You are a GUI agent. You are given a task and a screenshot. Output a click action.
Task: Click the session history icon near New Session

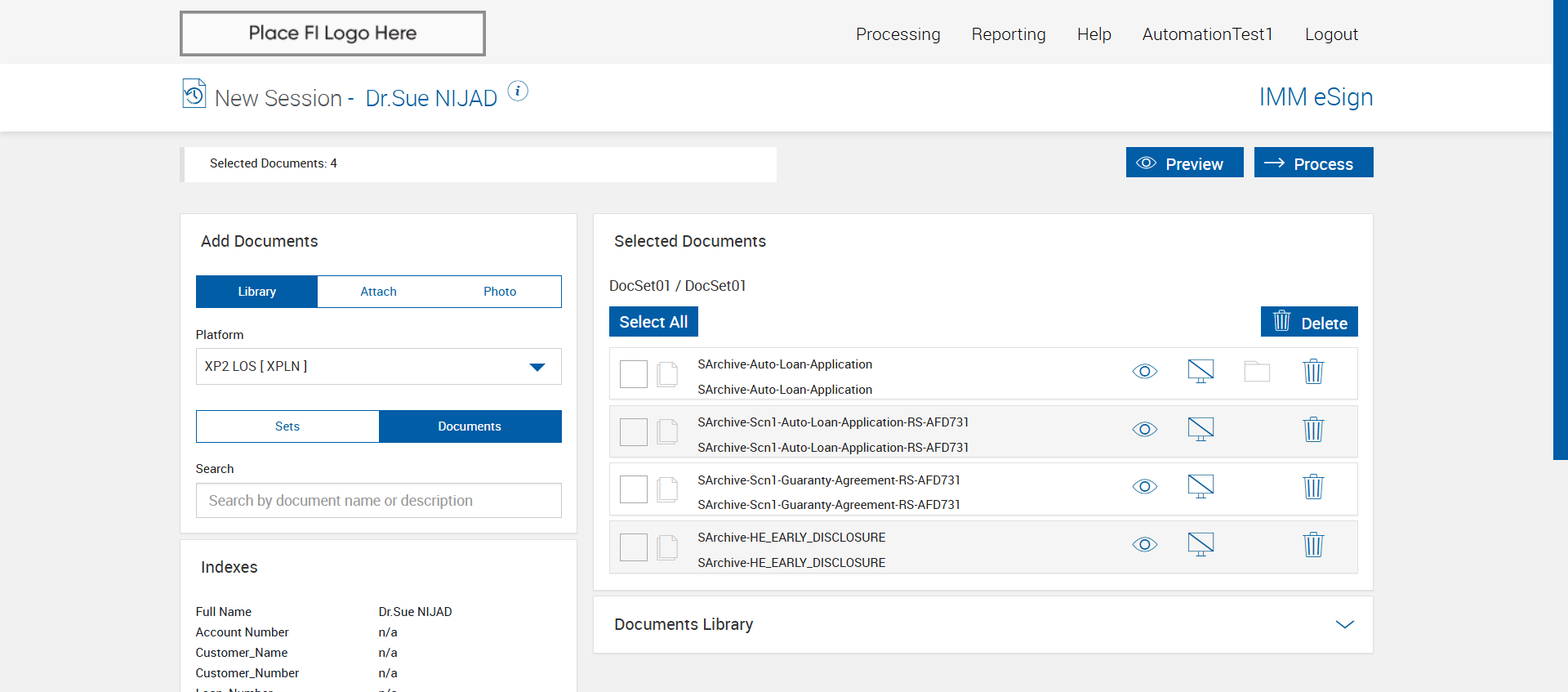(x=194, y=93)
